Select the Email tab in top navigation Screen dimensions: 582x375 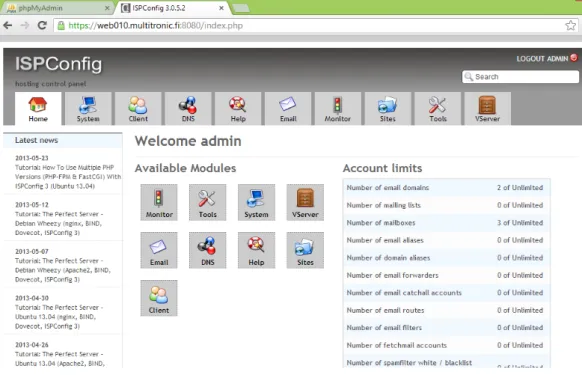click(x=288, y=108)
